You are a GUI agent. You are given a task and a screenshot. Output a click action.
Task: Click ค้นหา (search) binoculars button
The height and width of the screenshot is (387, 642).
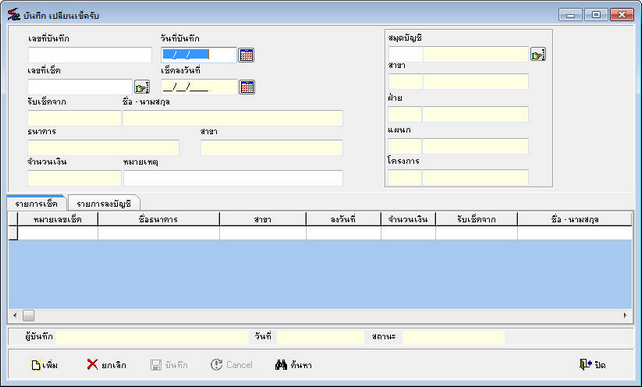coord(293,364)
